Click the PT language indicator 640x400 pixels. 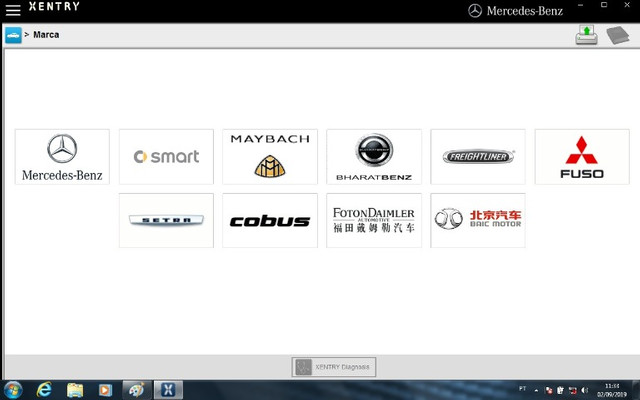tap(522, 389)
